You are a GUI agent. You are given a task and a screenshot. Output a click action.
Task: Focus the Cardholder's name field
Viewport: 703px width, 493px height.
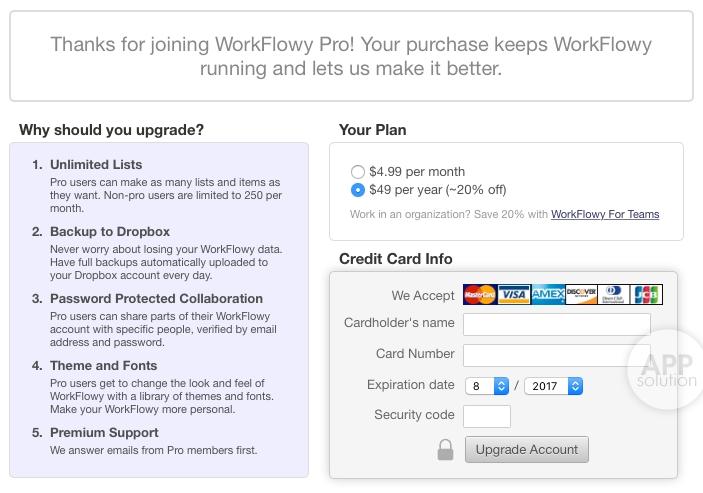coord(556,324)
